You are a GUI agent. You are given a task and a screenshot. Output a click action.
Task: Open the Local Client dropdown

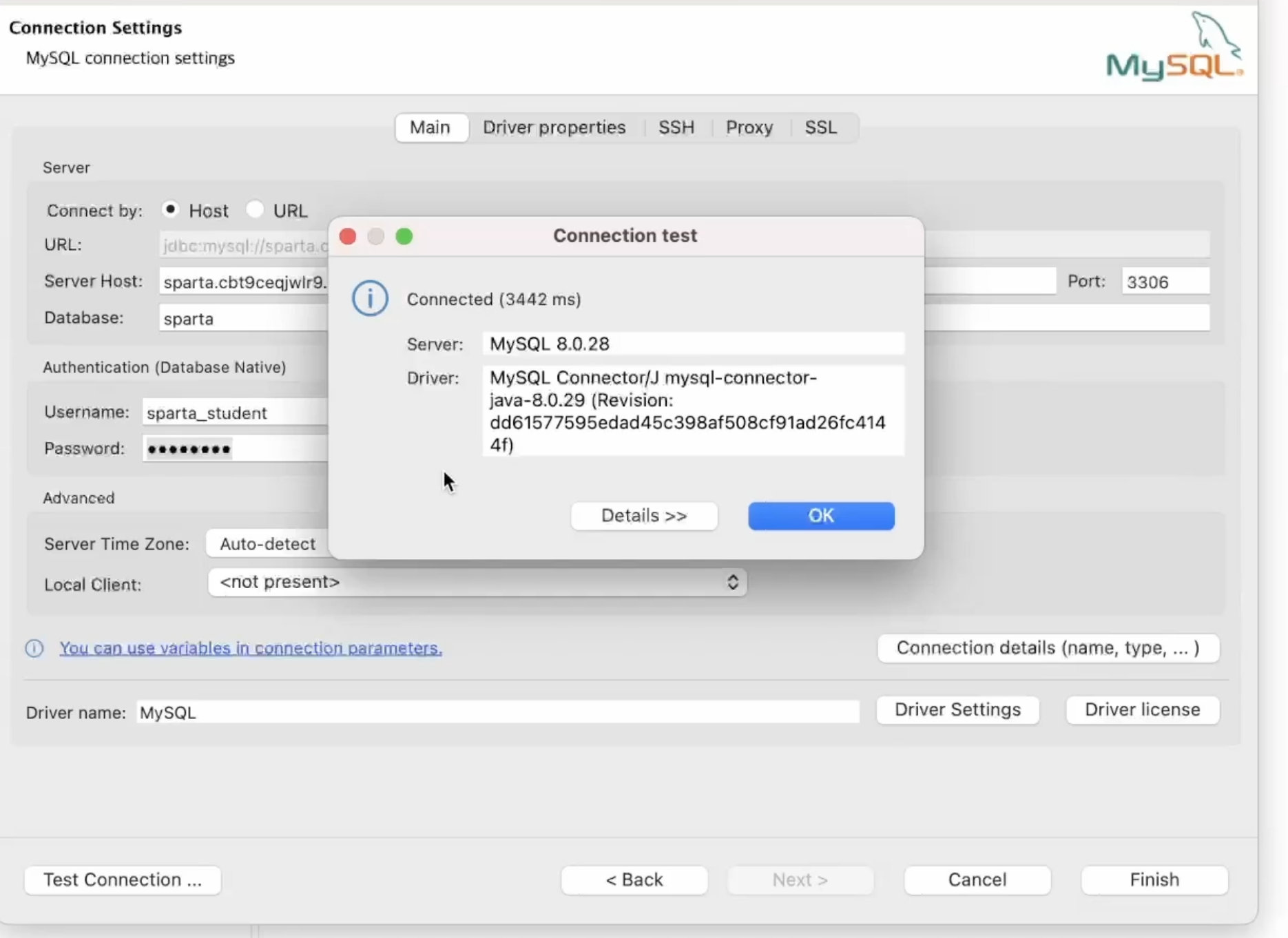pos(477,583)
